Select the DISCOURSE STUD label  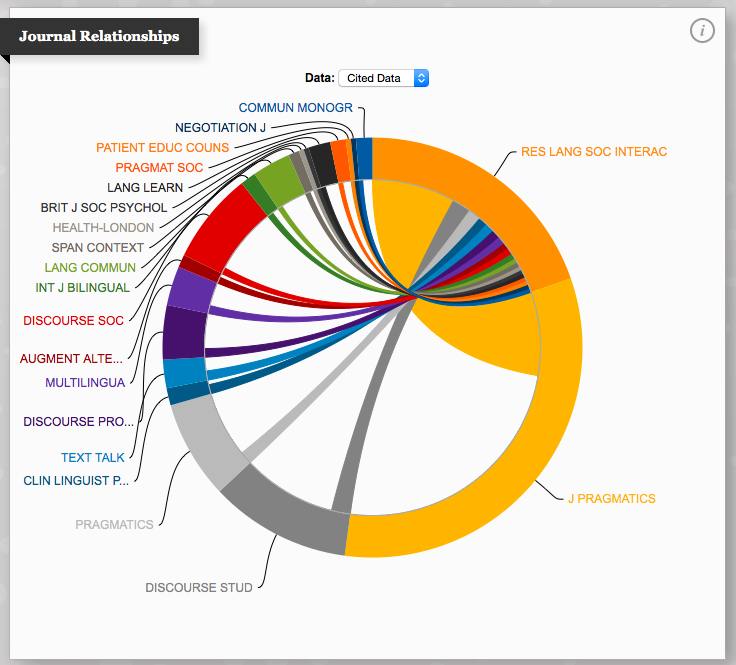pos(198,587)
